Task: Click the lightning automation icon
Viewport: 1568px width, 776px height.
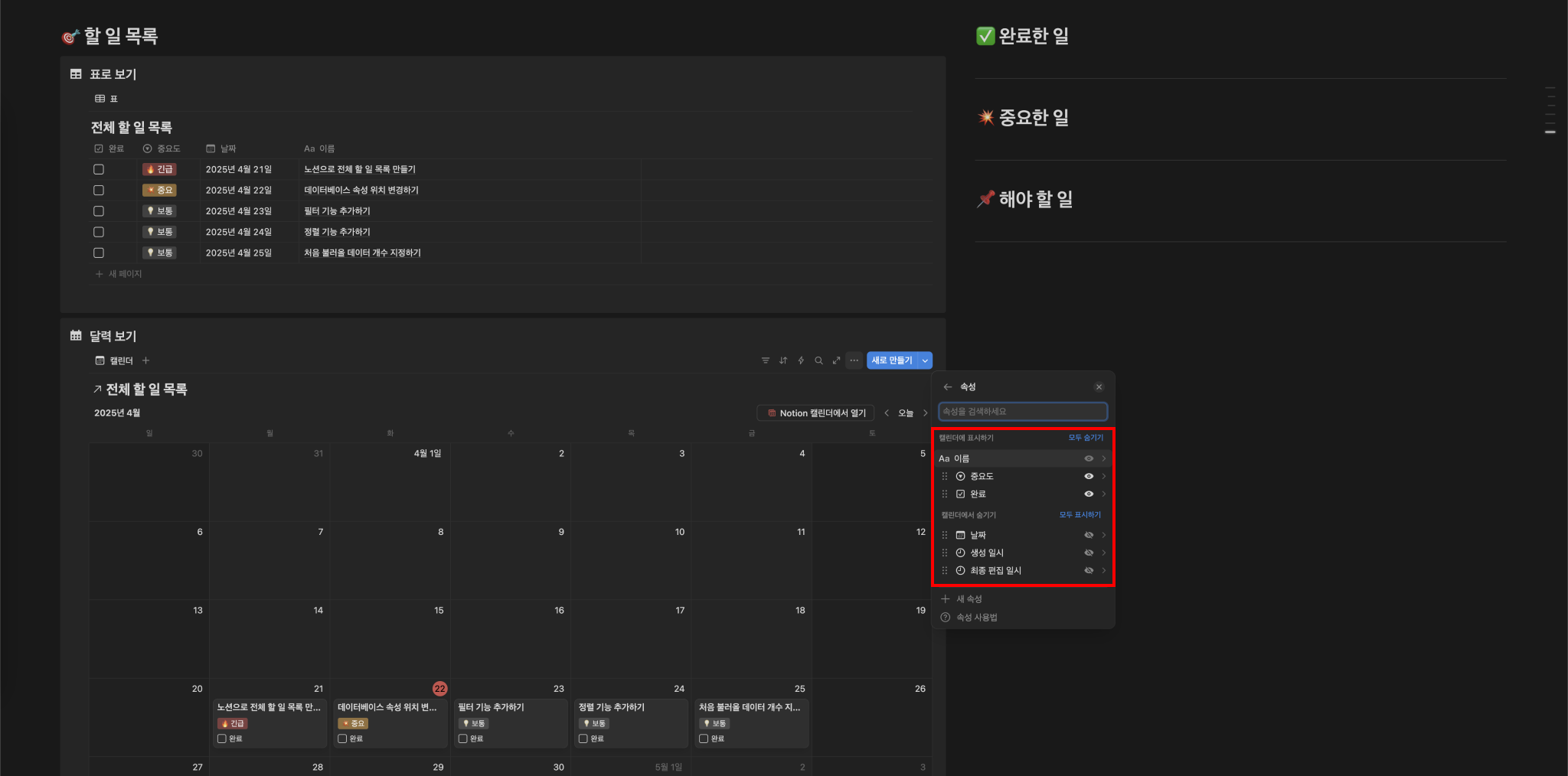Action: 801,360
